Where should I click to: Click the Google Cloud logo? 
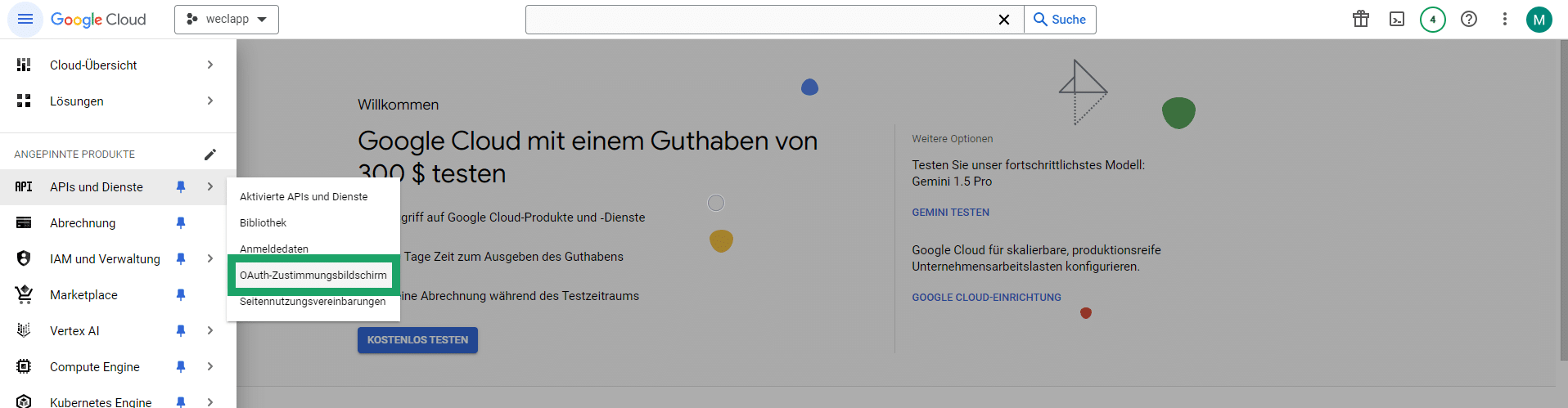pos(98,20)
